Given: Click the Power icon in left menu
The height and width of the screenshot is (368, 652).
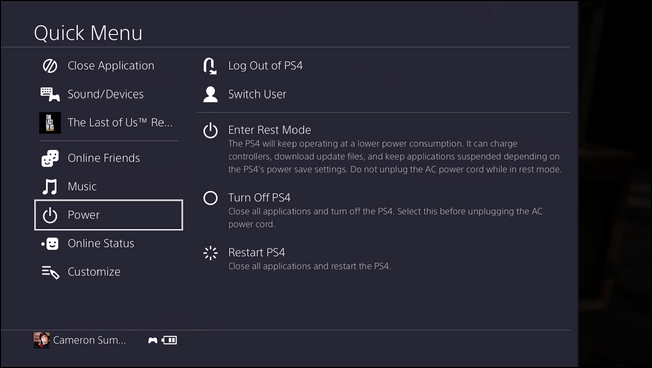Looking at the screenshot, I should 50,215.
